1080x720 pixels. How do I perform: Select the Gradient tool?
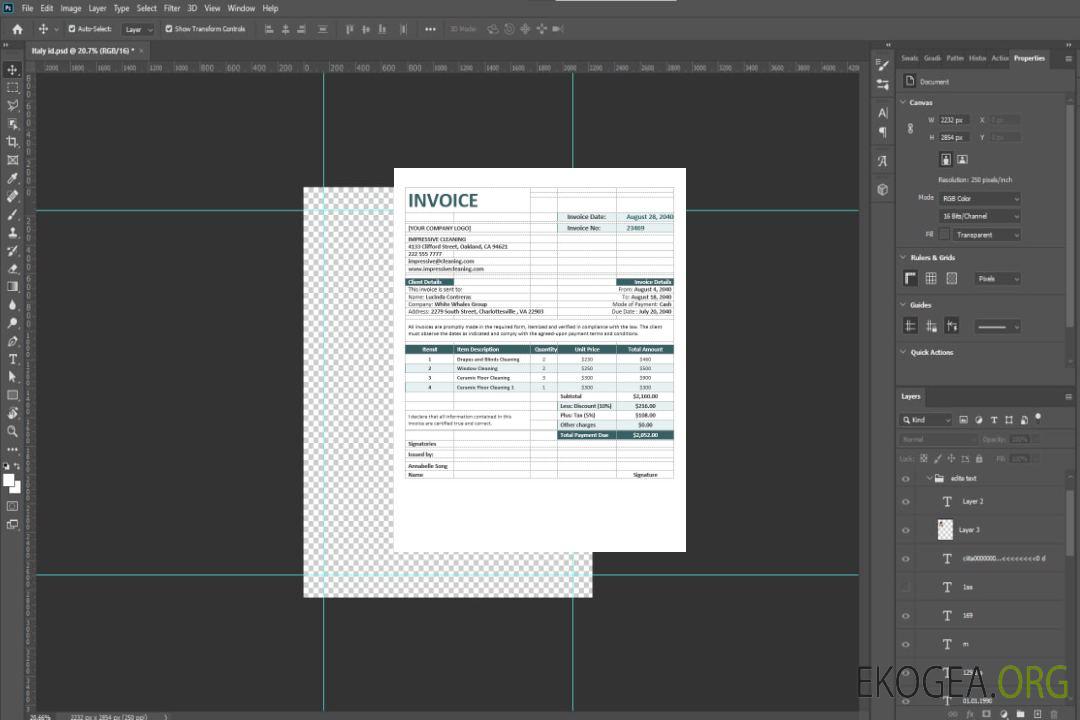[12, 287]
